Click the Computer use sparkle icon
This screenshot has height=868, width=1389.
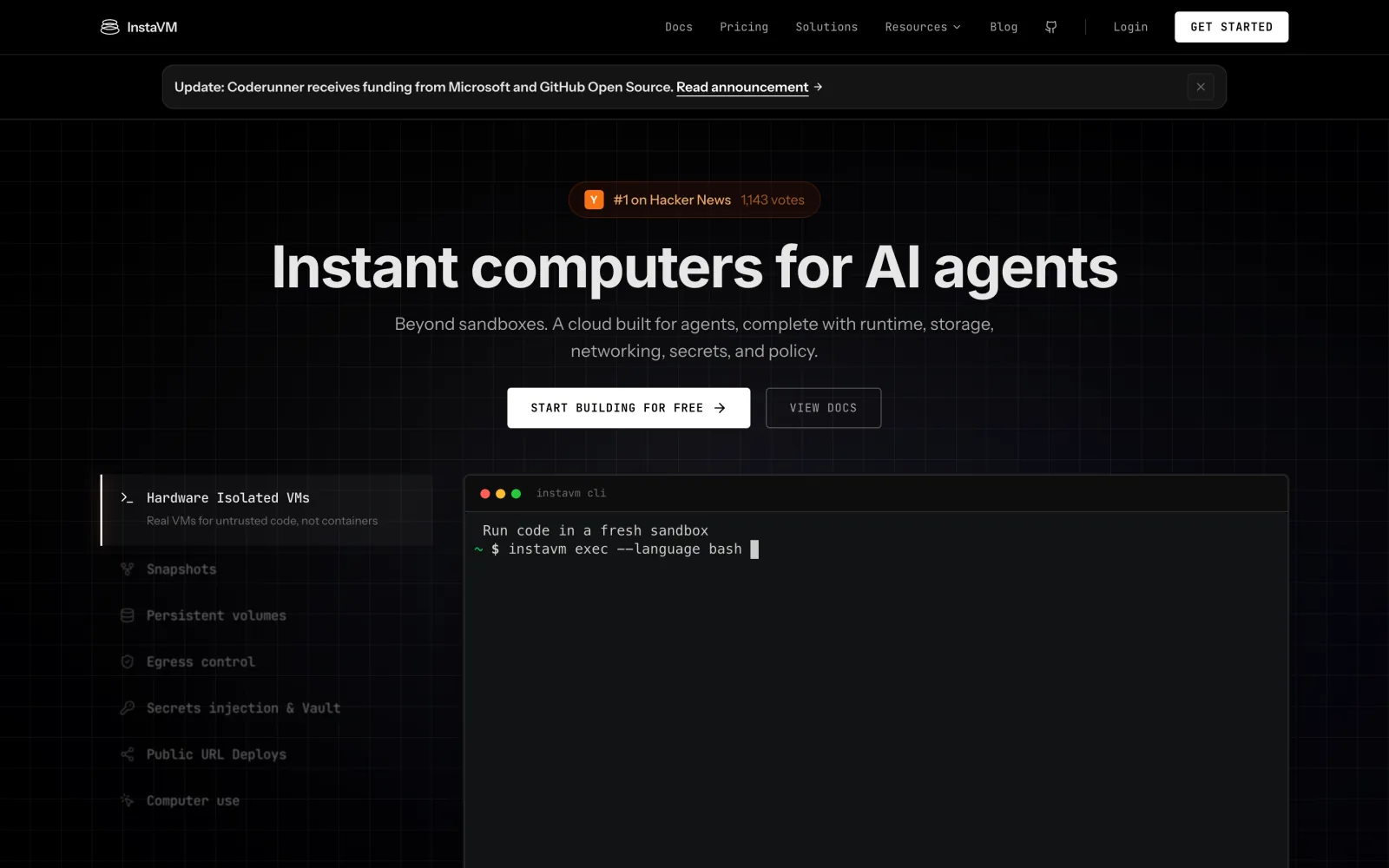pos(127,800)
